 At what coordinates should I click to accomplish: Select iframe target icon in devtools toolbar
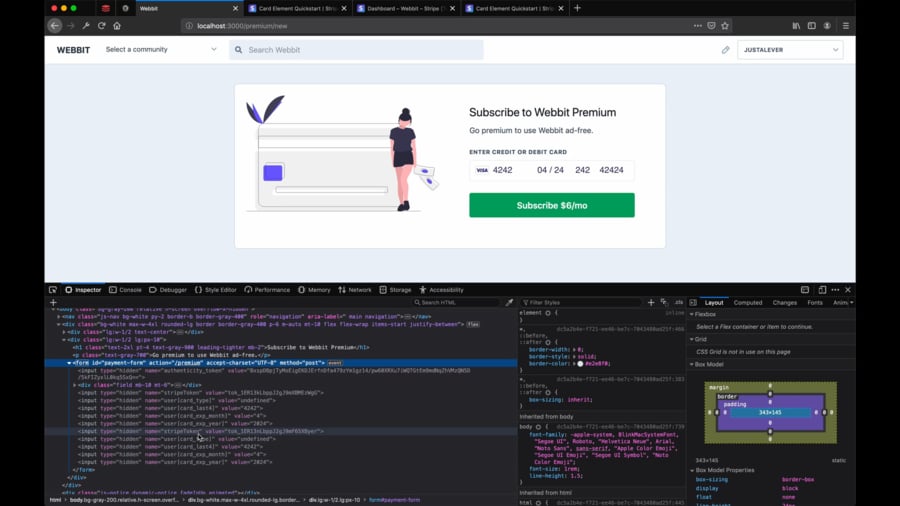(805, 290)
